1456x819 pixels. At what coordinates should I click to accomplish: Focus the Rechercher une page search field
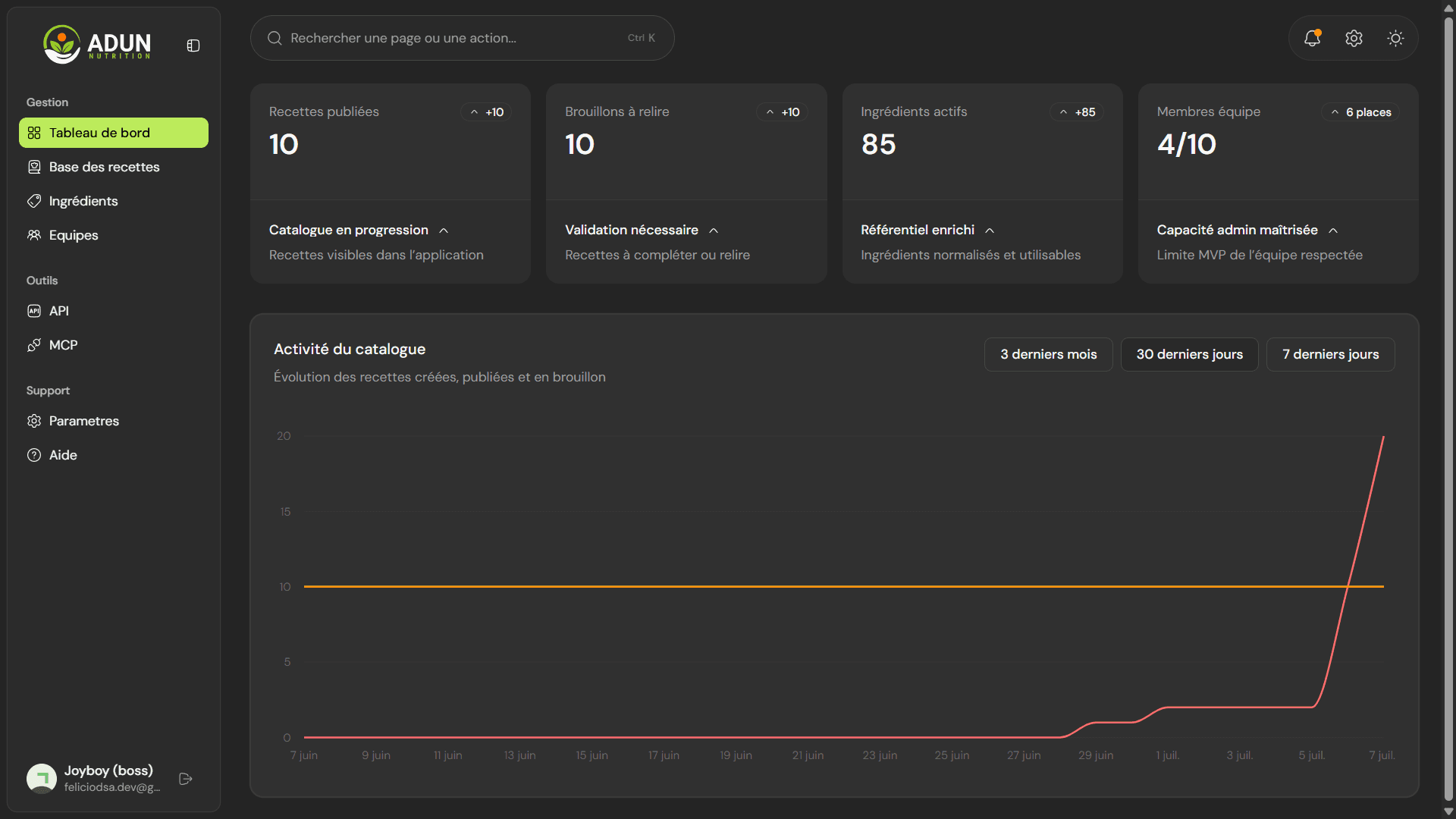[463, 38]
